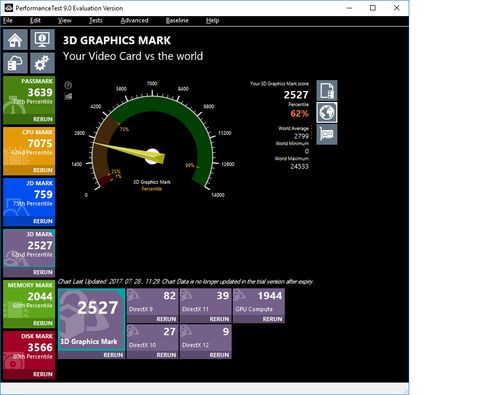Viewport: 480px width, 395px height.
Task: Maximize the PerformanceTest window
Action: pos(373,8)
